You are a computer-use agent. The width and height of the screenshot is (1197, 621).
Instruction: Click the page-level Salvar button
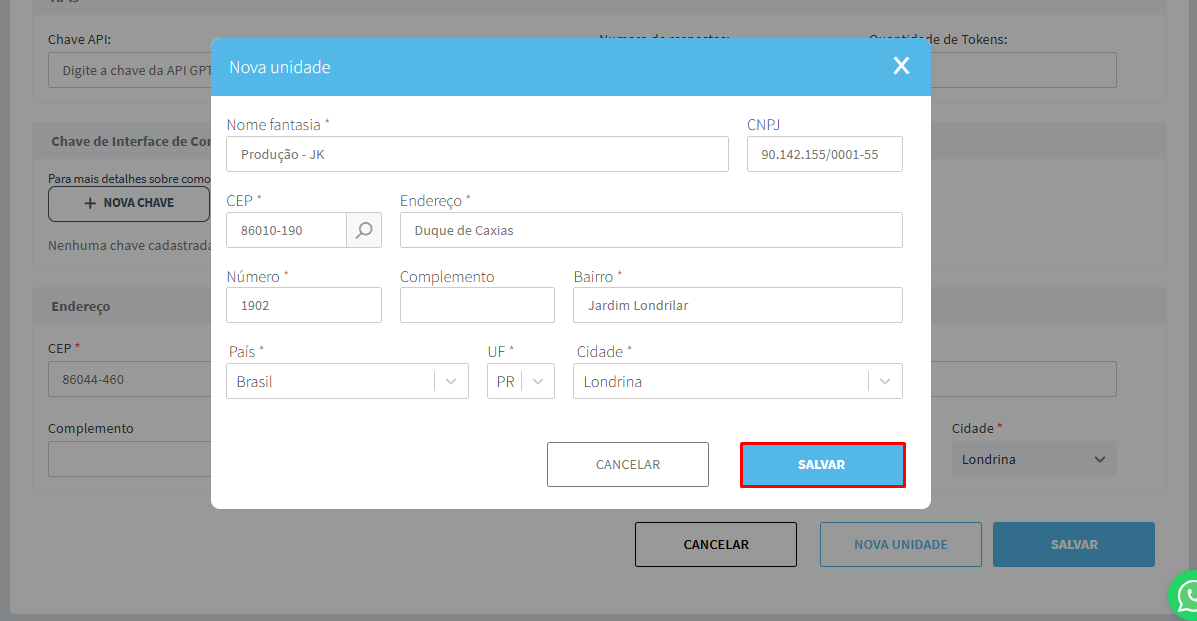1073,545
